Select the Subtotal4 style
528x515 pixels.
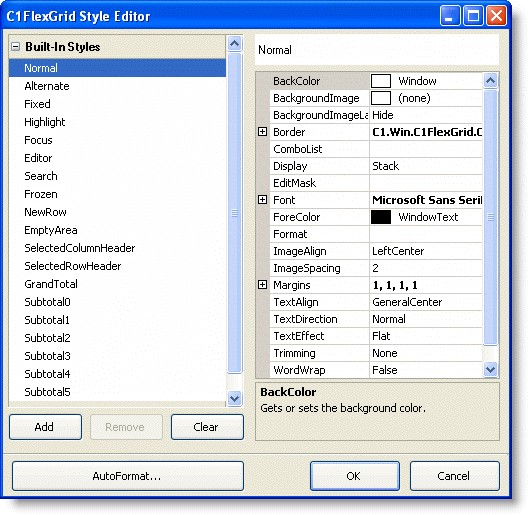117,374
